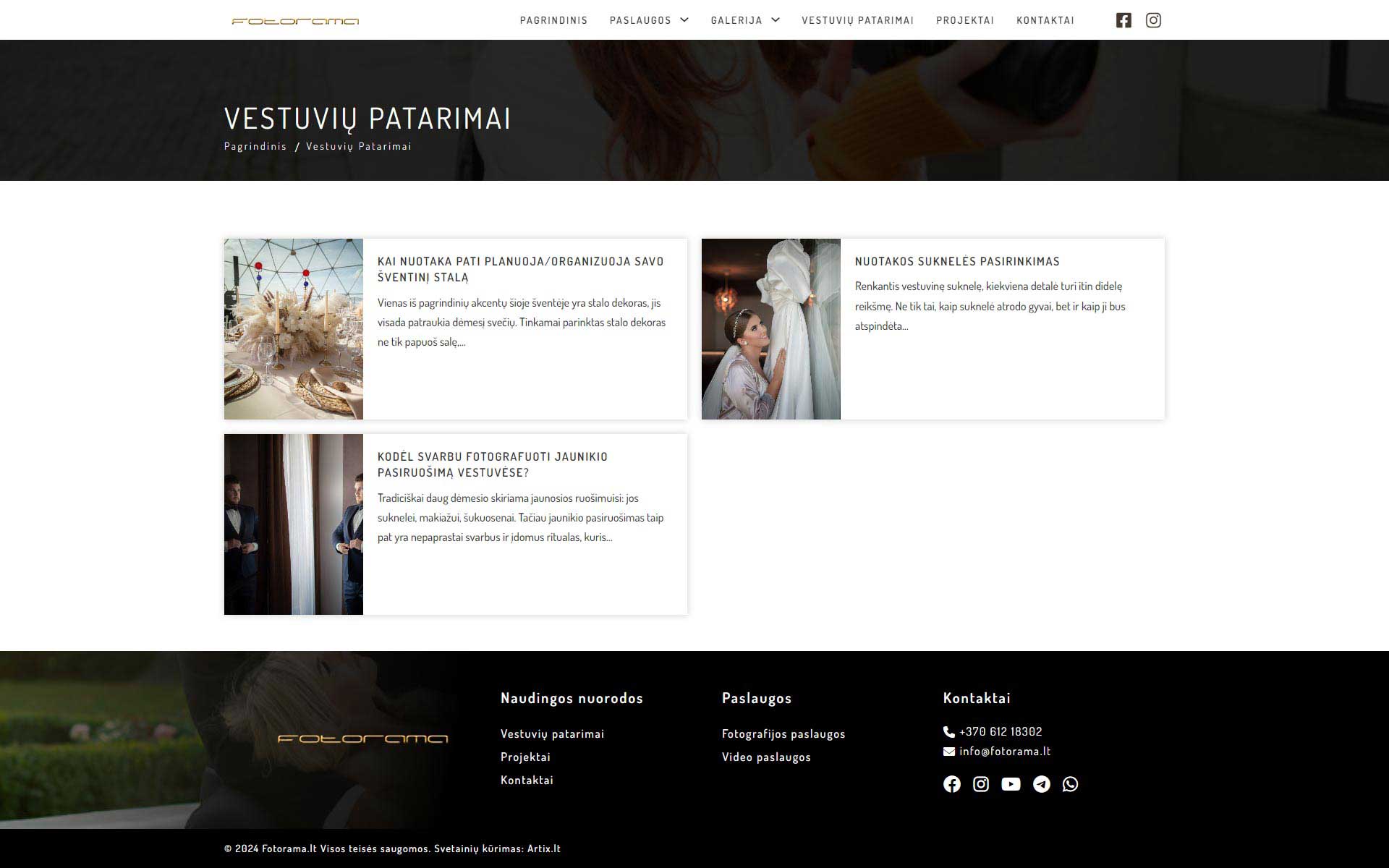Open the footer Telegram icon
This screenshot has width=1389, height=868.
tap(1042, 784)
